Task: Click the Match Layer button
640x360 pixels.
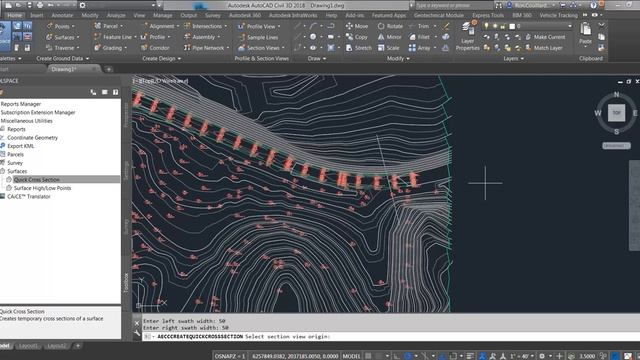Action: tap(544, 48)
